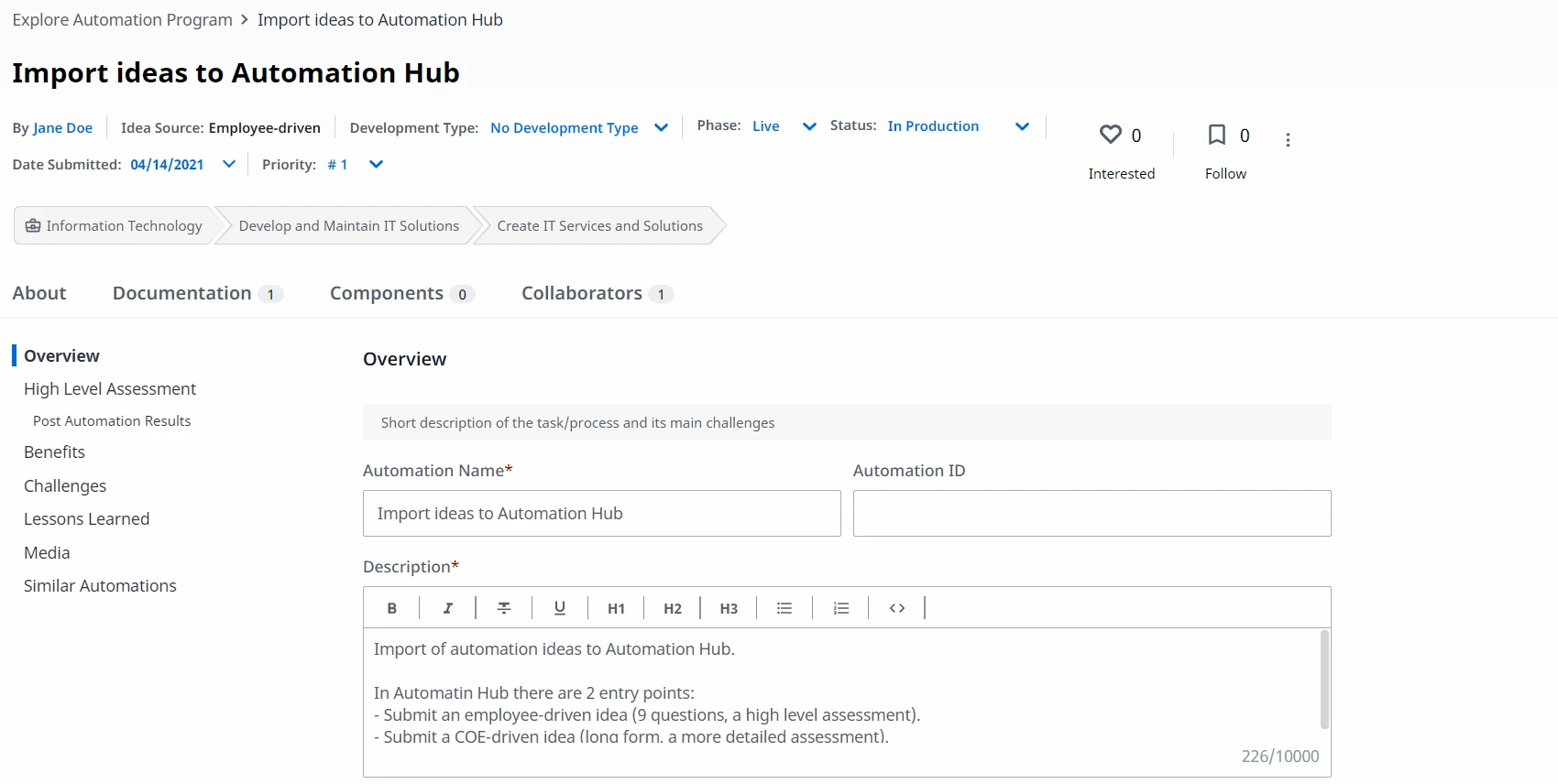
Task: Apply H2 heading style
Action: point(673,608)
